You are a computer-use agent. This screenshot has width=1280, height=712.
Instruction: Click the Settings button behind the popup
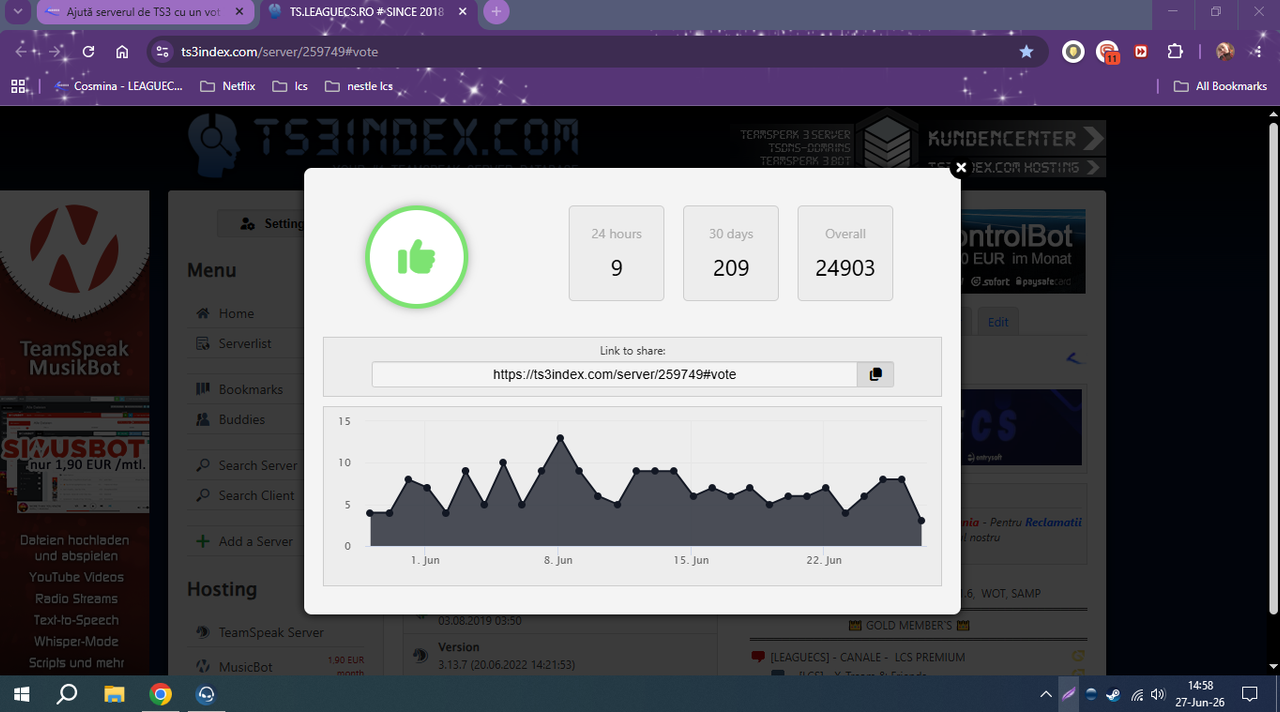point(262,224)
